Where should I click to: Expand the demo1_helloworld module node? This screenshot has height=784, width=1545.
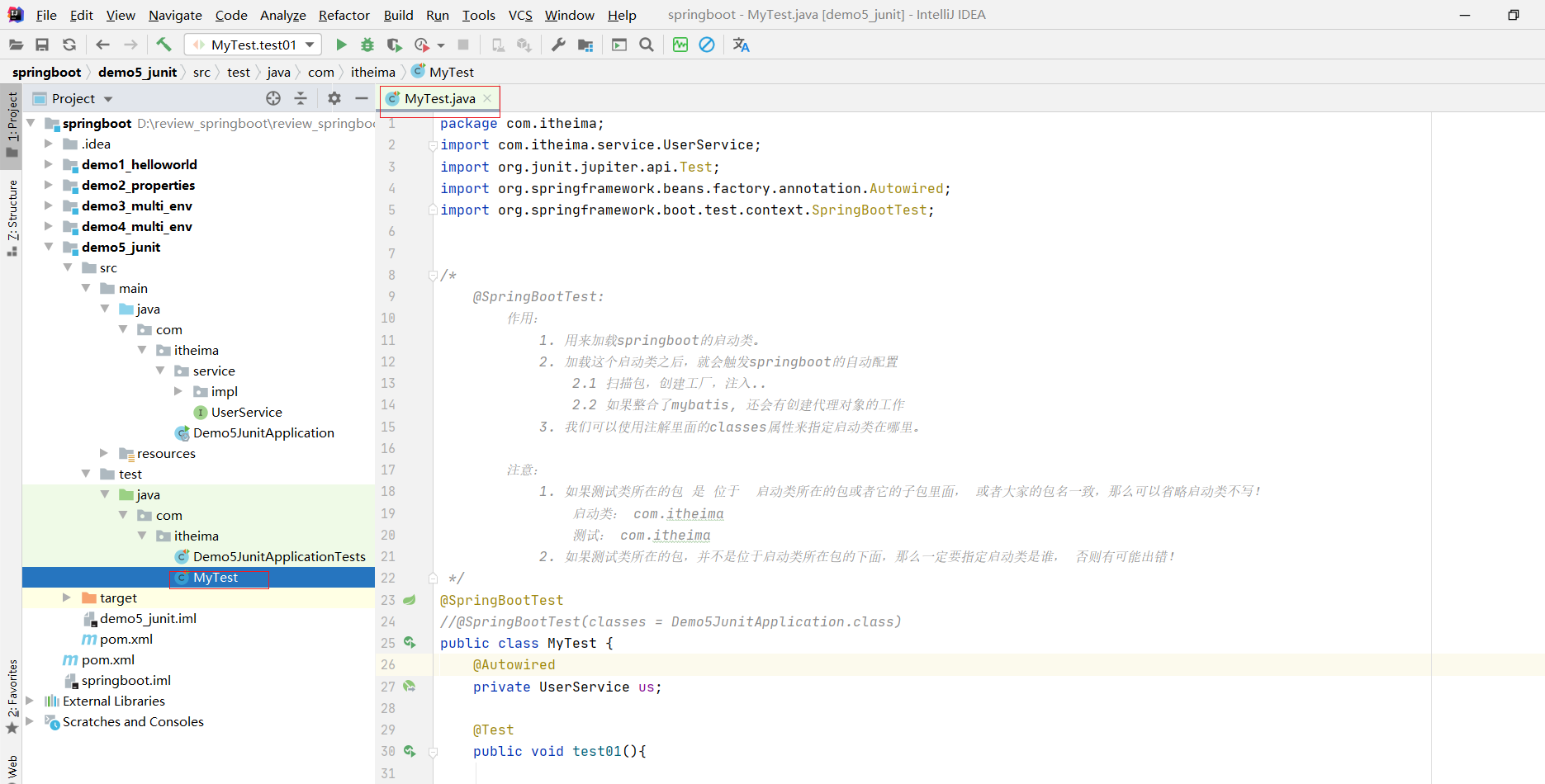tap(49, 164)
